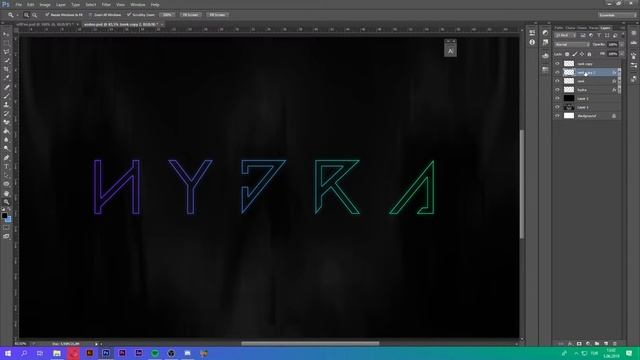Click the Fill Screen button
The height and width of the screenshot is (360, 640).
pyautogui.click(x=217, y=15)
